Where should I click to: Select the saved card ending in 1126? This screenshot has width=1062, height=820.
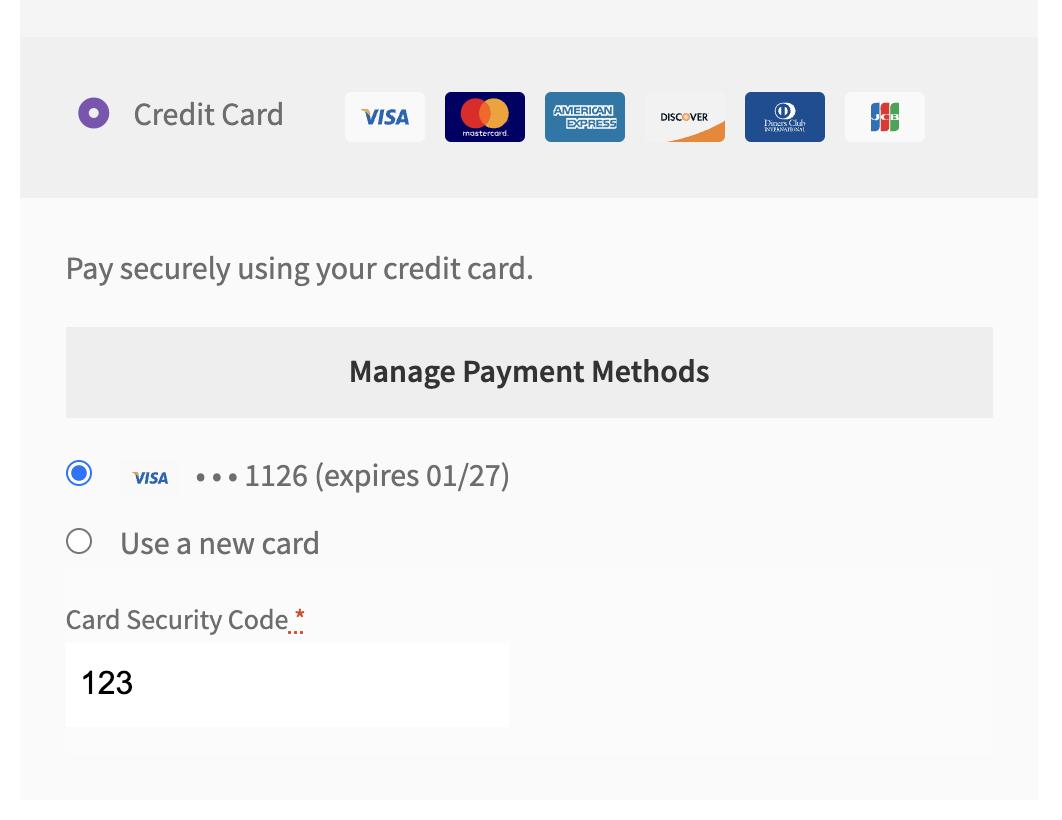click(x=78, y=472)
